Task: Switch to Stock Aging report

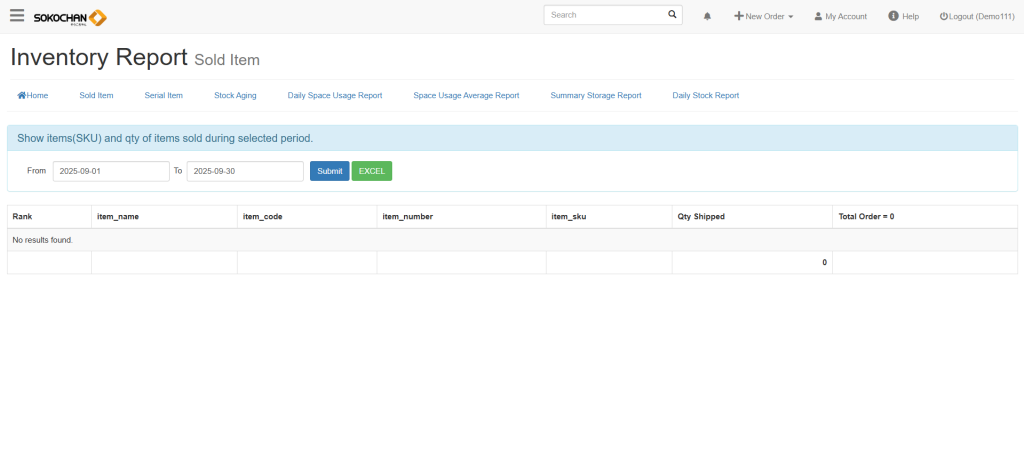Action: 235,96
